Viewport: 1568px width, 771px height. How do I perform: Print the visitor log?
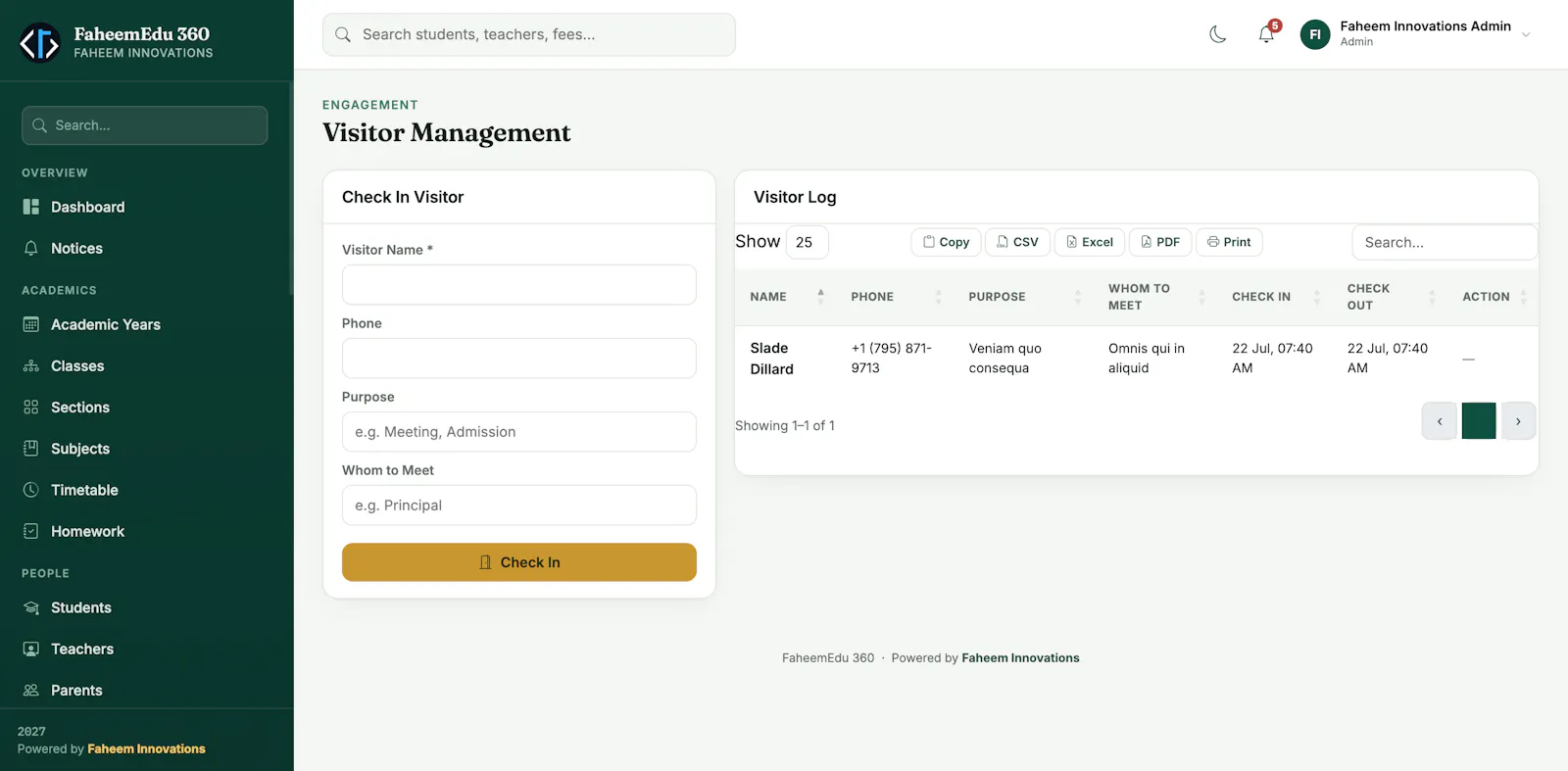(x=1229, y=242)
